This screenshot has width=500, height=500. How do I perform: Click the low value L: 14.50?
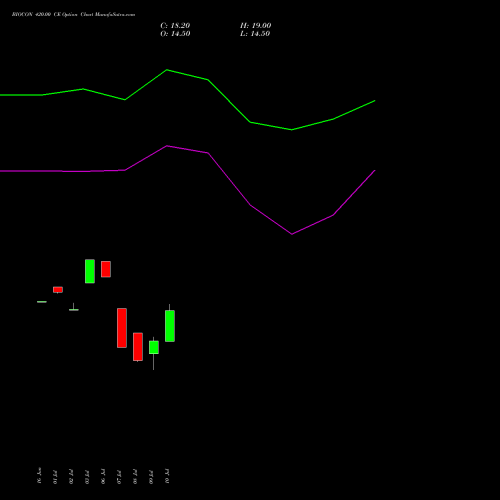click(x=255, y=34)
